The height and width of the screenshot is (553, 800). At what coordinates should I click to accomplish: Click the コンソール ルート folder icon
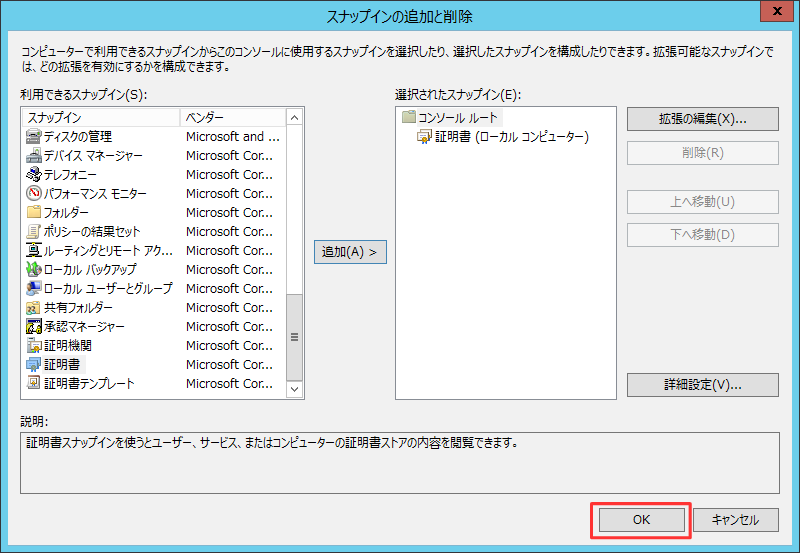409,117
